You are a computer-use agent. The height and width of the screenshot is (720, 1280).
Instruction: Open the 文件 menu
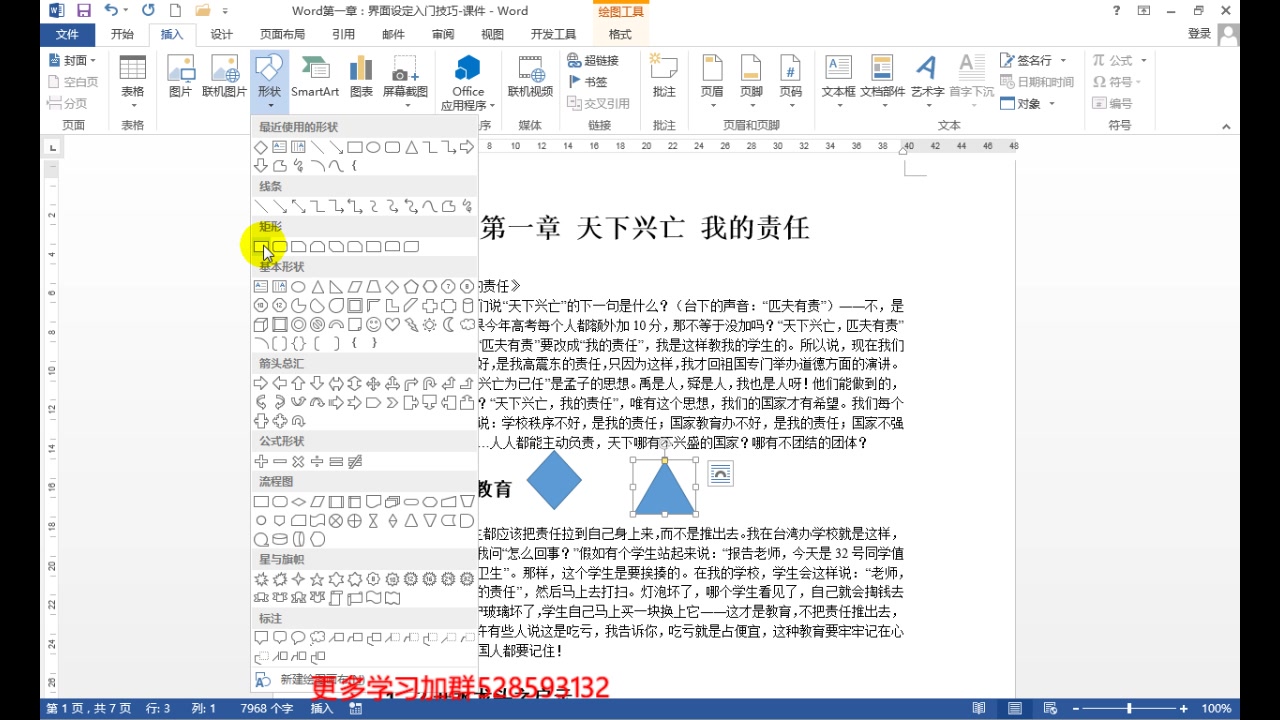pyautogui.click(x=67, y=33)
